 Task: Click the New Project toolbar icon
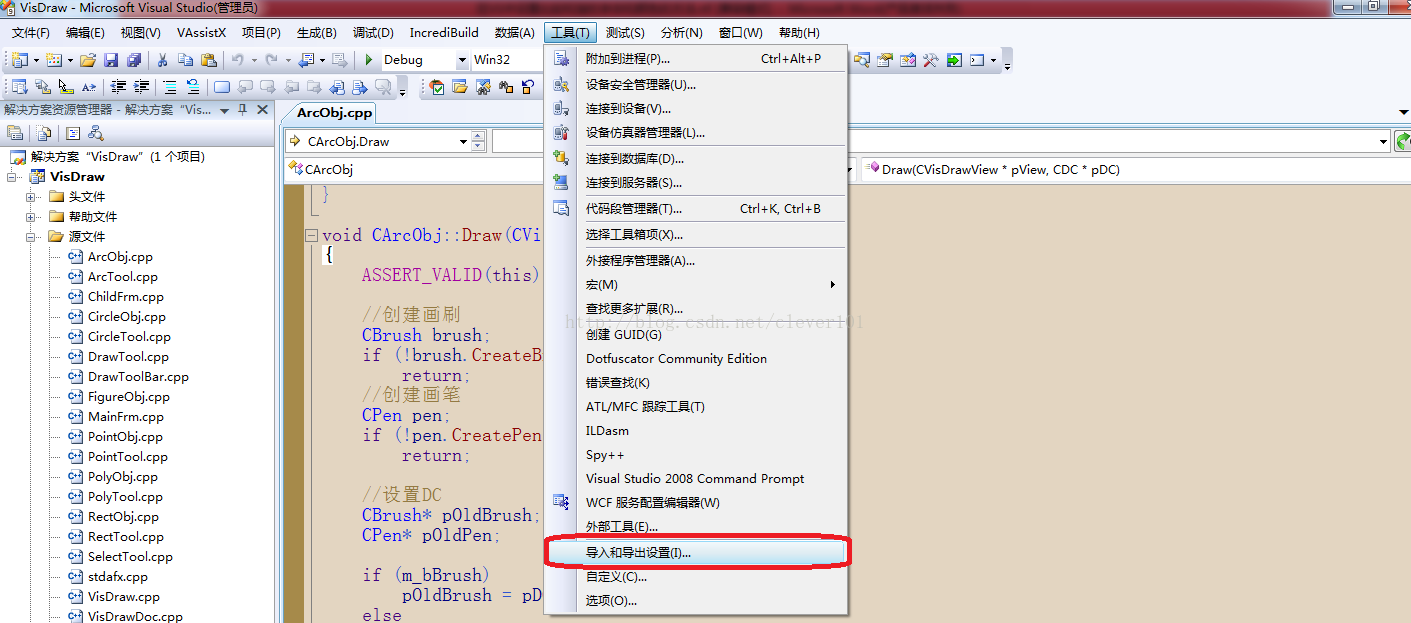click(x=19, y=60)
